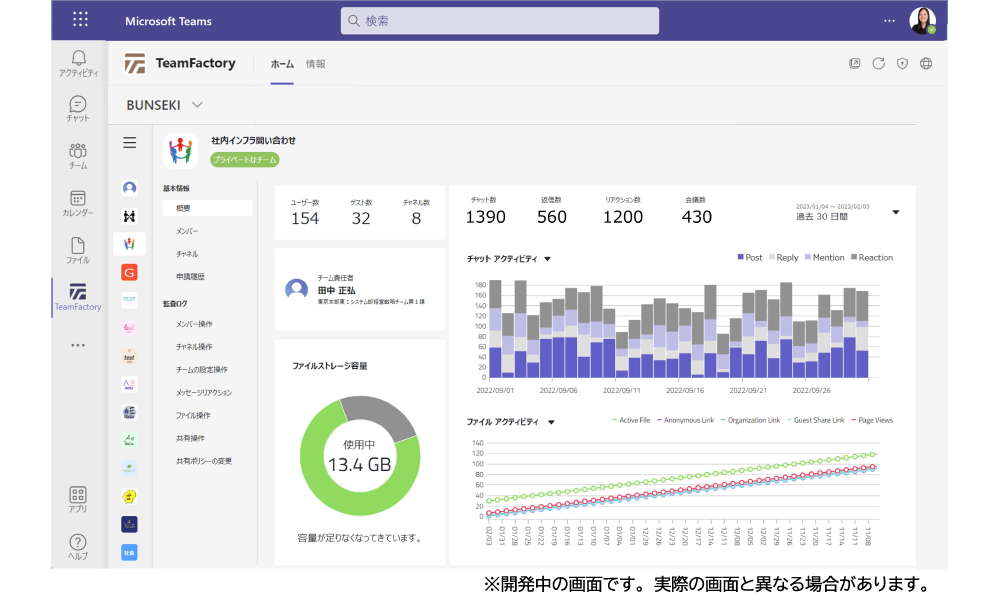Click the hamburger menu icon
The height and width of the screenshot is (600, 1000).
tap(129, 143)
